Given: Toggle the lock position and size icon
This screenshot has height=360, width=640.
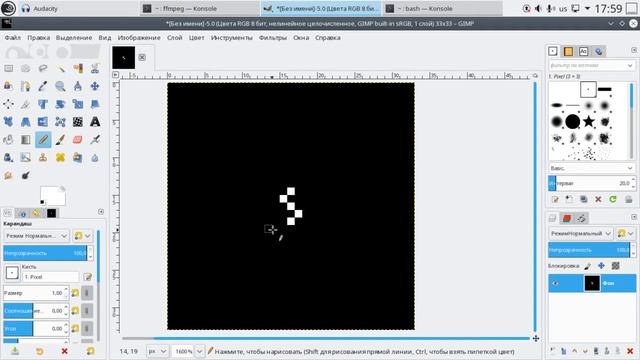Looking at the screenshot, I should click(601, 266).
